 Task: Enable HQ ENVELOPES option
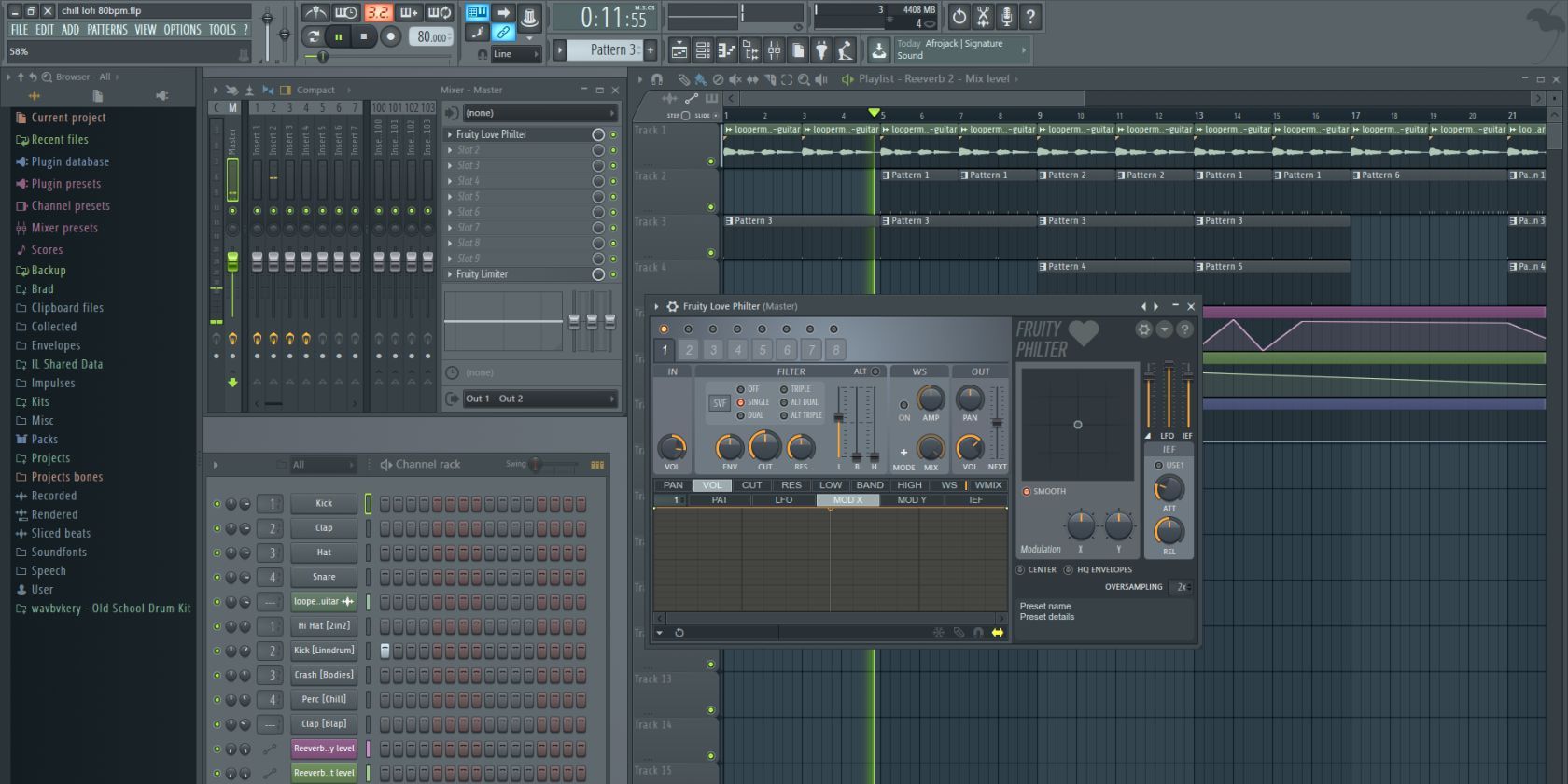point(1069,569)
